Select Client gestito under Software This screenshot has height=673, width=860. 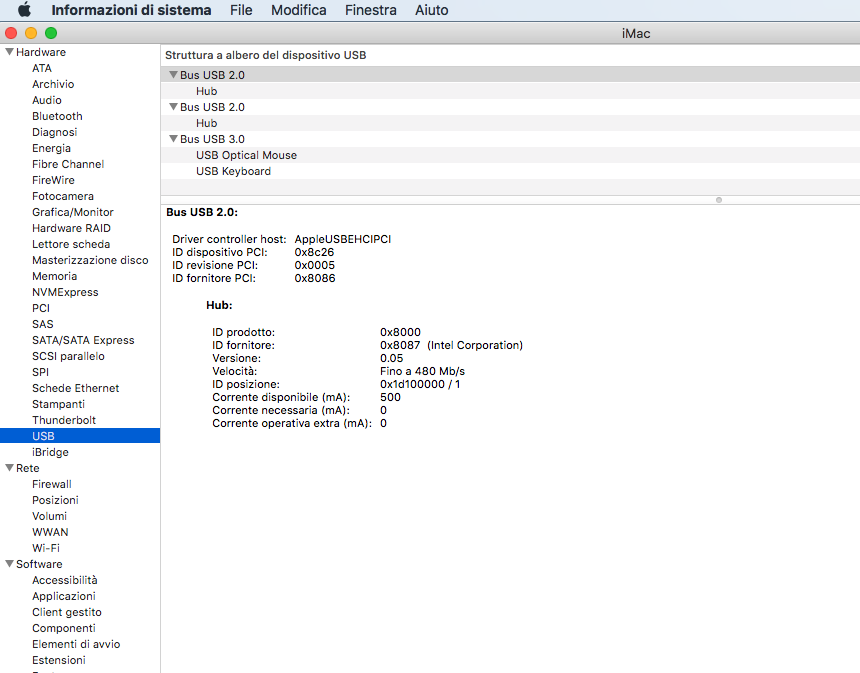coord(66,612)
